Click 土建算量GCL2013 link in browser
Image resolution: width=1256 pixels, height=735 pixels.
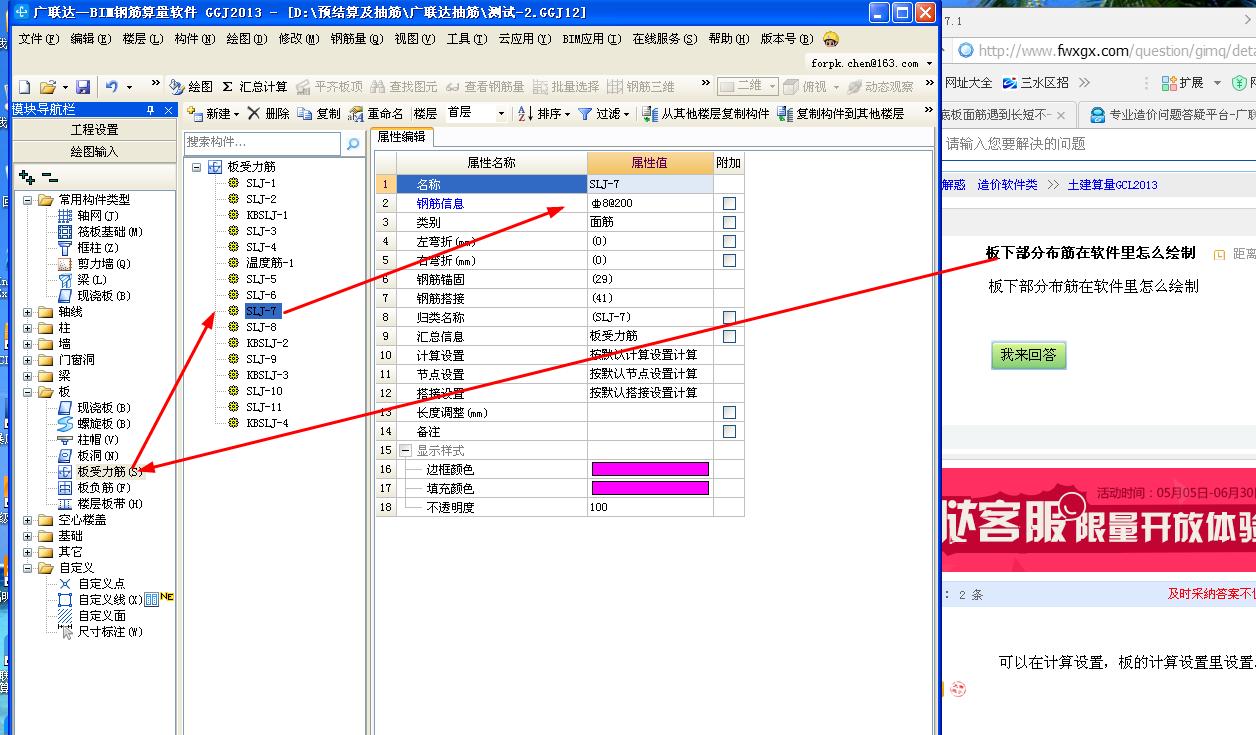click(x=1113, y=185)
